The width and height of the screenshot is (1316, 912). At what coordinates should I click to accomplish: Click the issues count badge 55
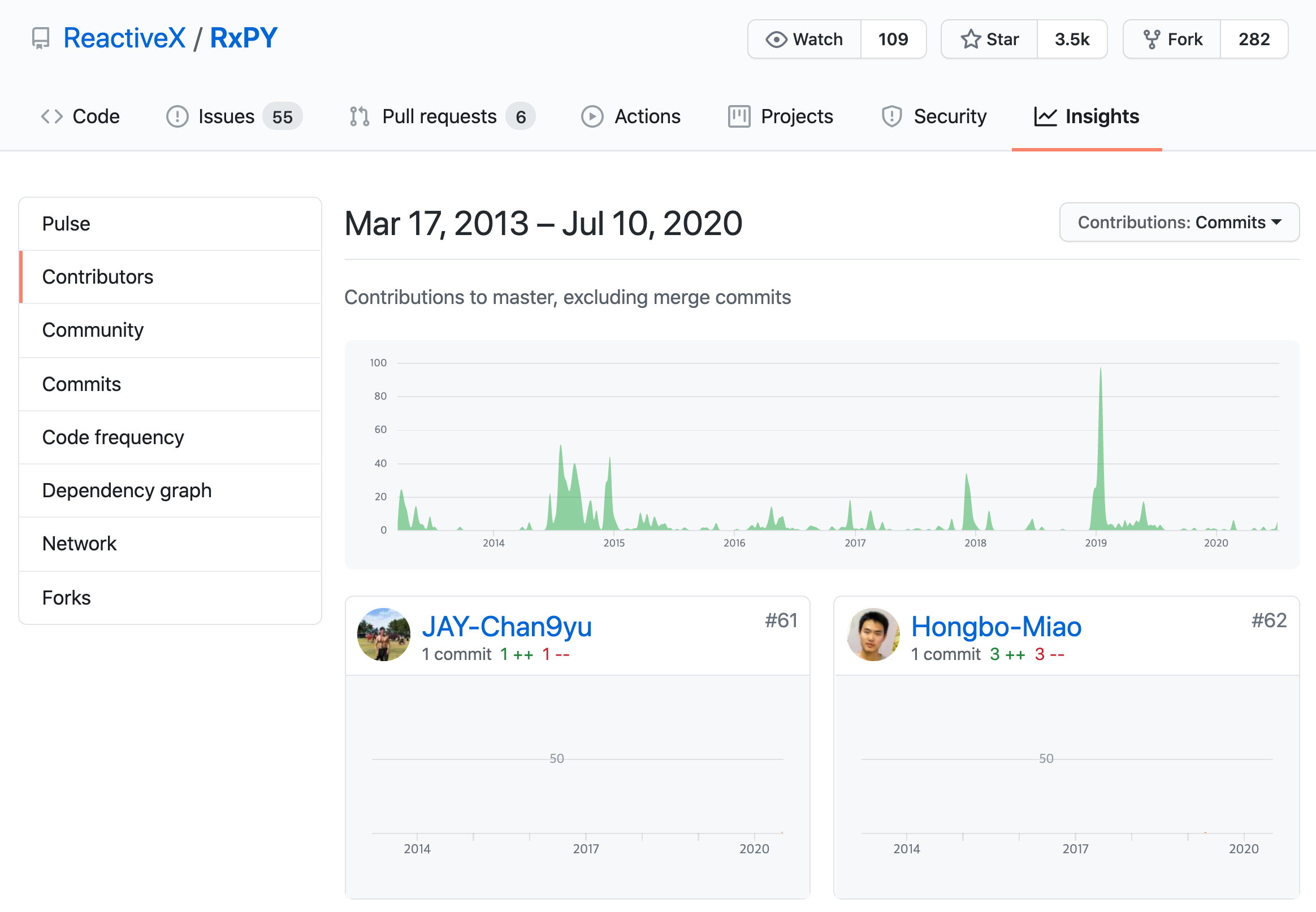283,116
